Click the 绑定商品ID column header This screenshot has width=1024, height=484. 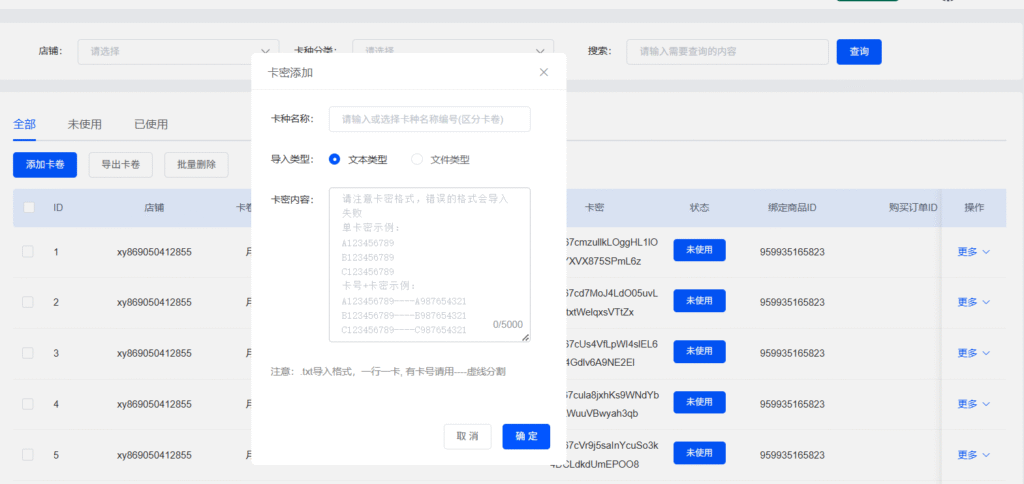tap(792, 208)
